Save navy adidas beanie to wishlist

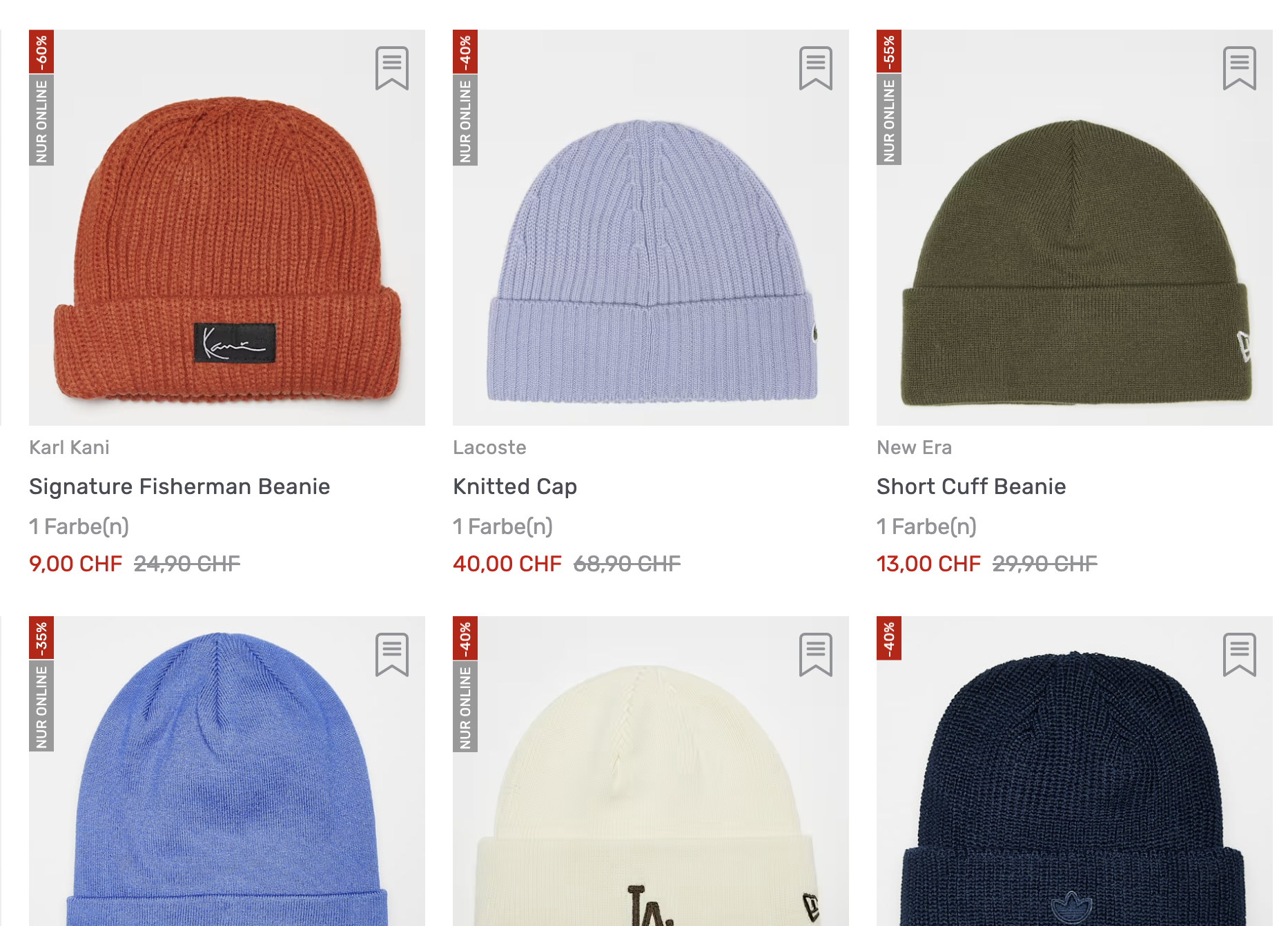(x=1240, y=655)
